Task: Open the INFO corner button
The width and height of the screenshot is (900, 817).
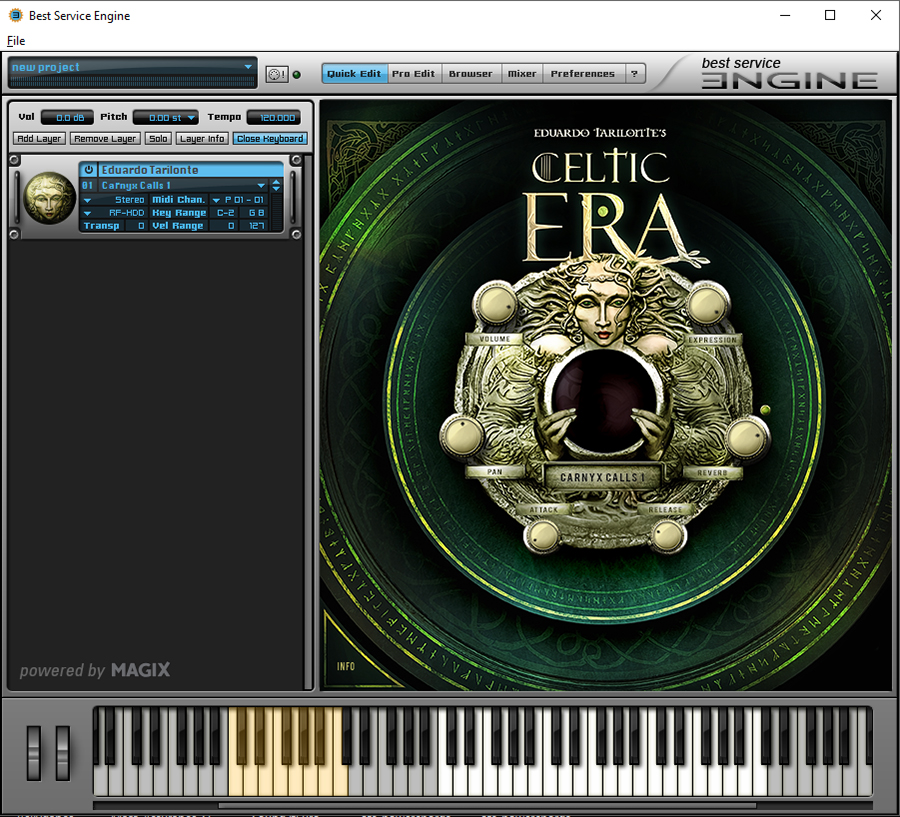Action: coord(346,666)
